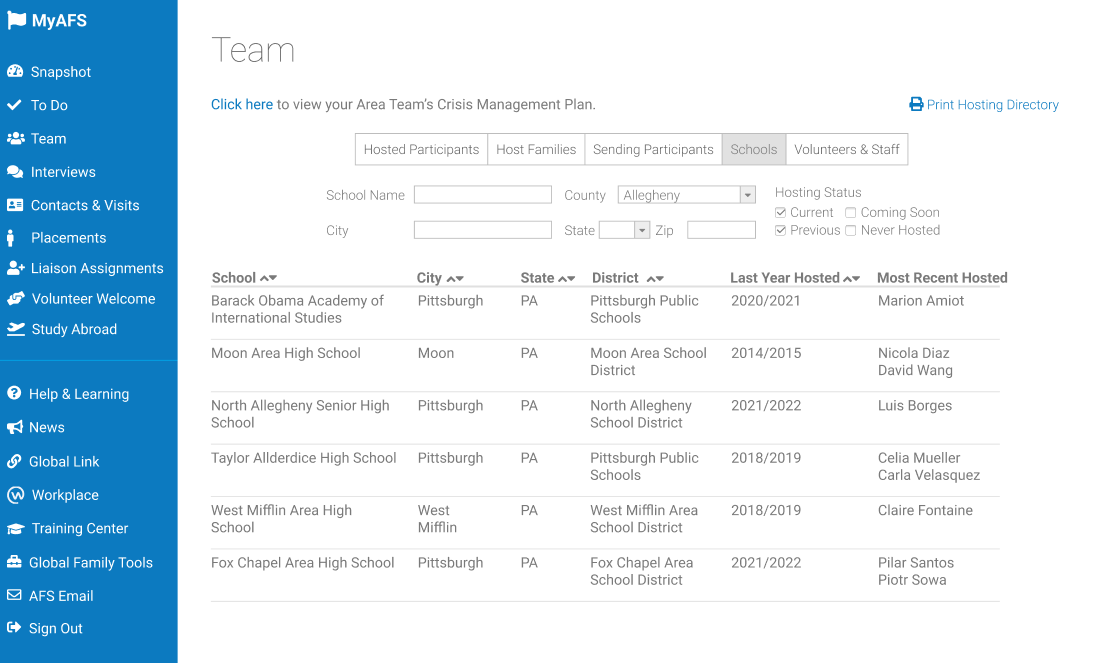Click the Training Center graduation cap icon
1093x663 pixels.
pos(15,528)
